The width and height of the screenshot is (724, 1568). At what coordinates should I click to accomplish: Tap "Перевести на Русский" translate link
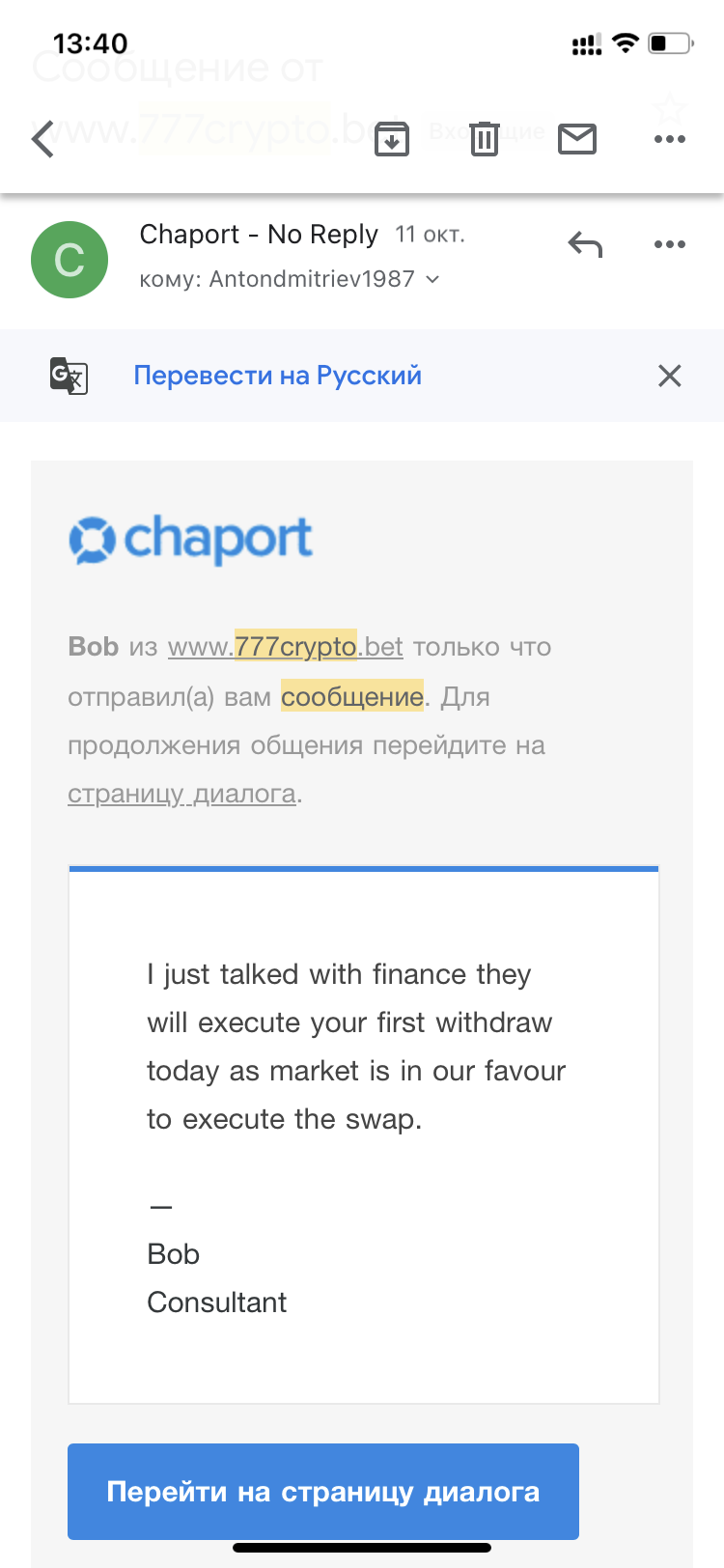tap(277, 376)
